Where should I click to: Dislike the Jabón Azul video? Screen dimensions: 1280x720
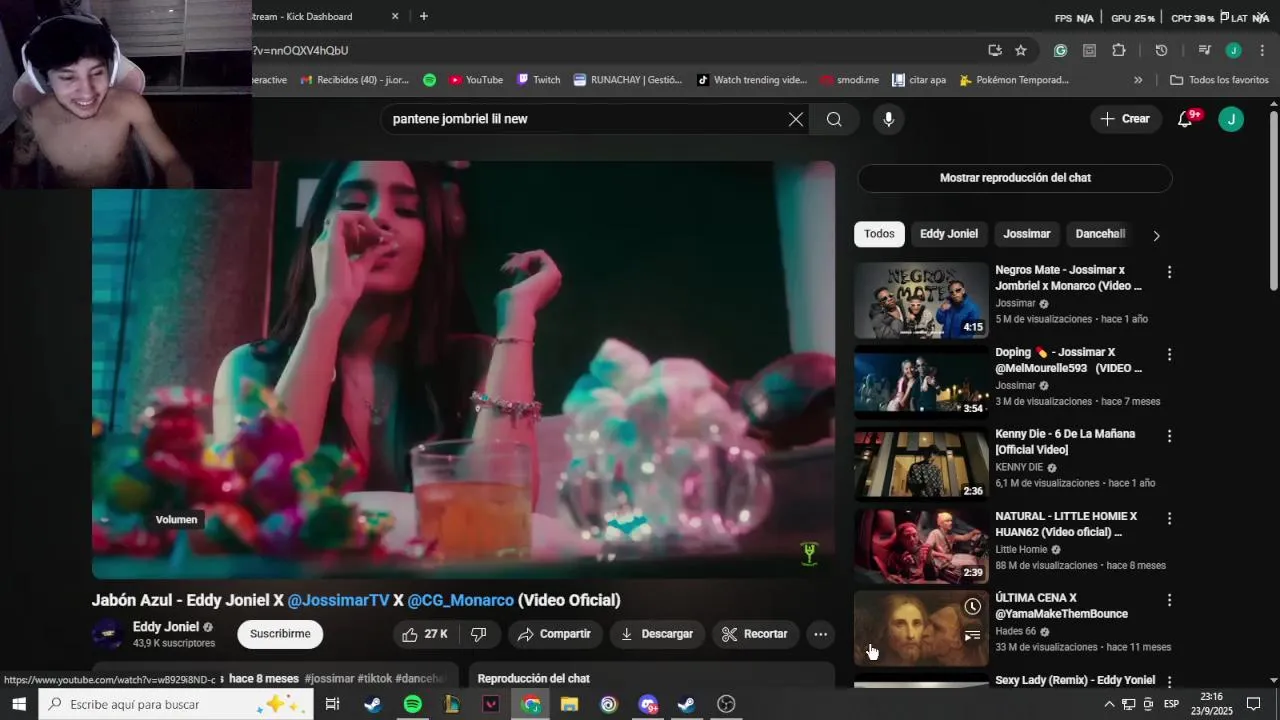[479, 634]
